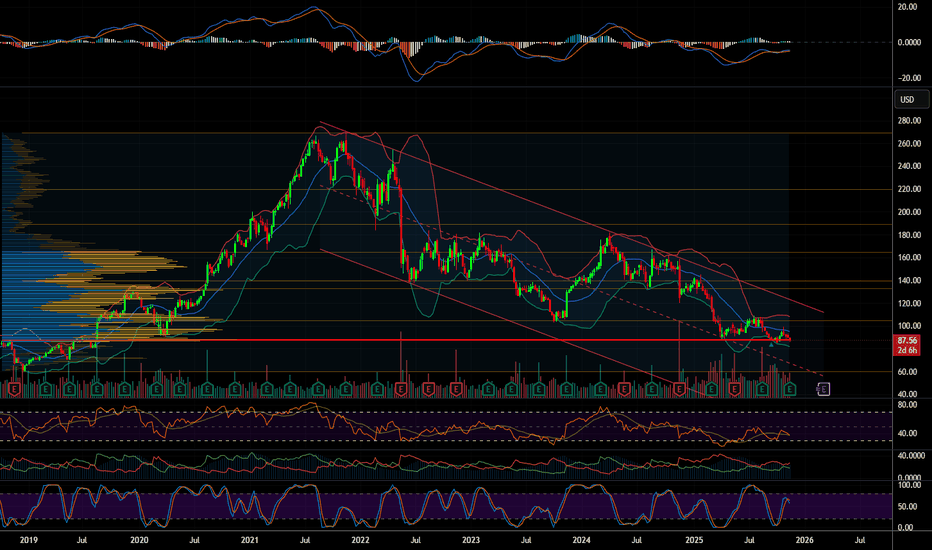Click the 280.00 label on the price scale
Image resolution: width=932 pixels, height=550 pixels.
[x=908, y=121]
